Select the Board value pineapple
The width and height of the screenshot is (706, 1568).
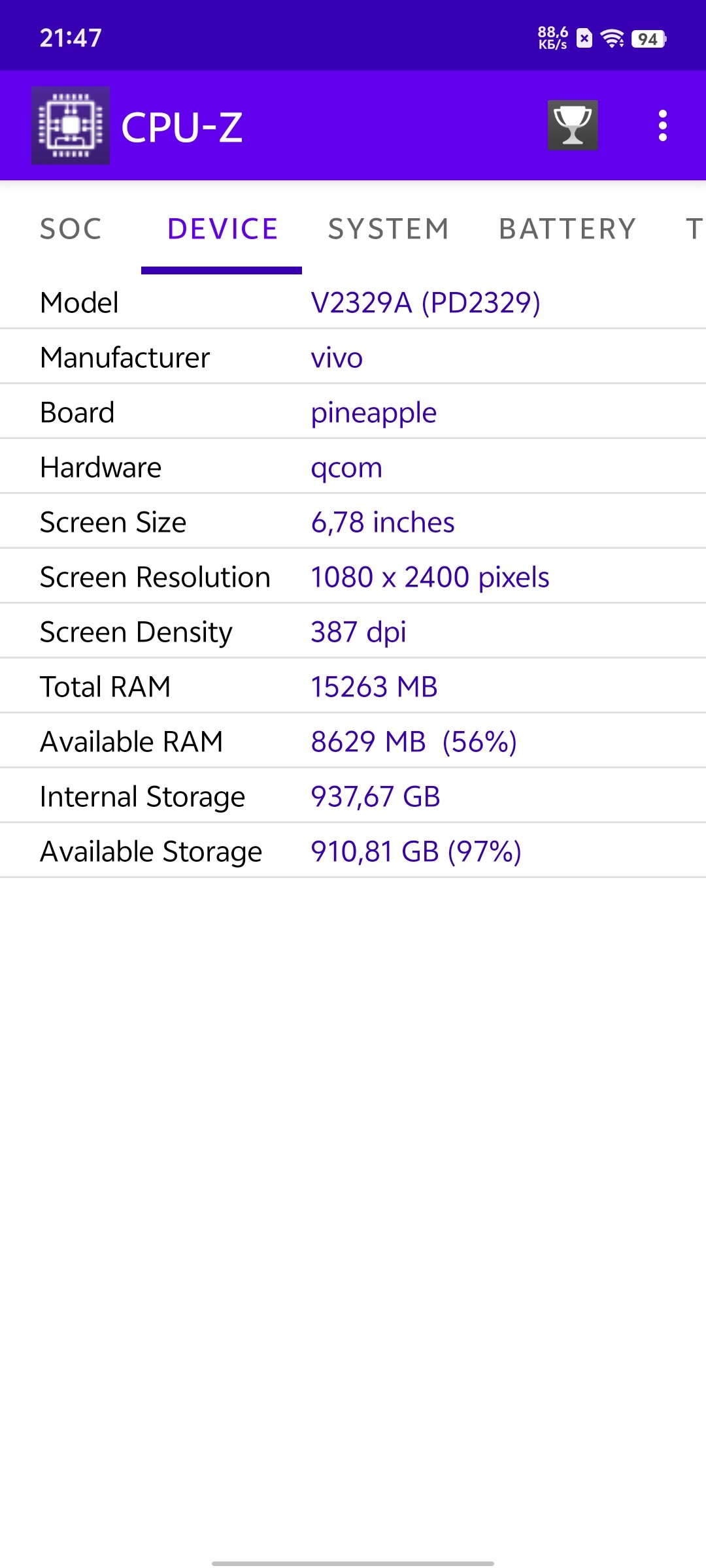373,412
